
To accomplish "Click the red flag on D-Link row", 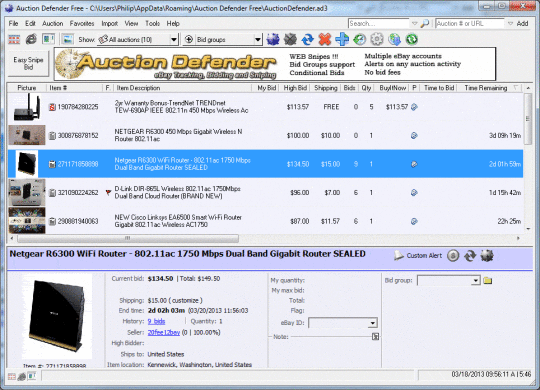I will [108, 192].
